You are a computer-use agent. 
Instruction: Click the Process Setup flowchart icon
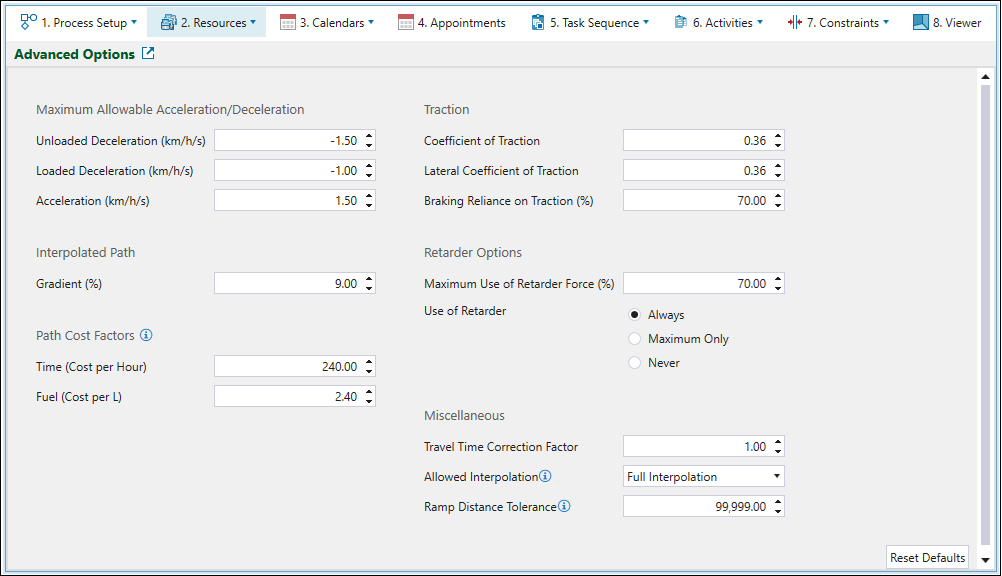coord(28,22)
